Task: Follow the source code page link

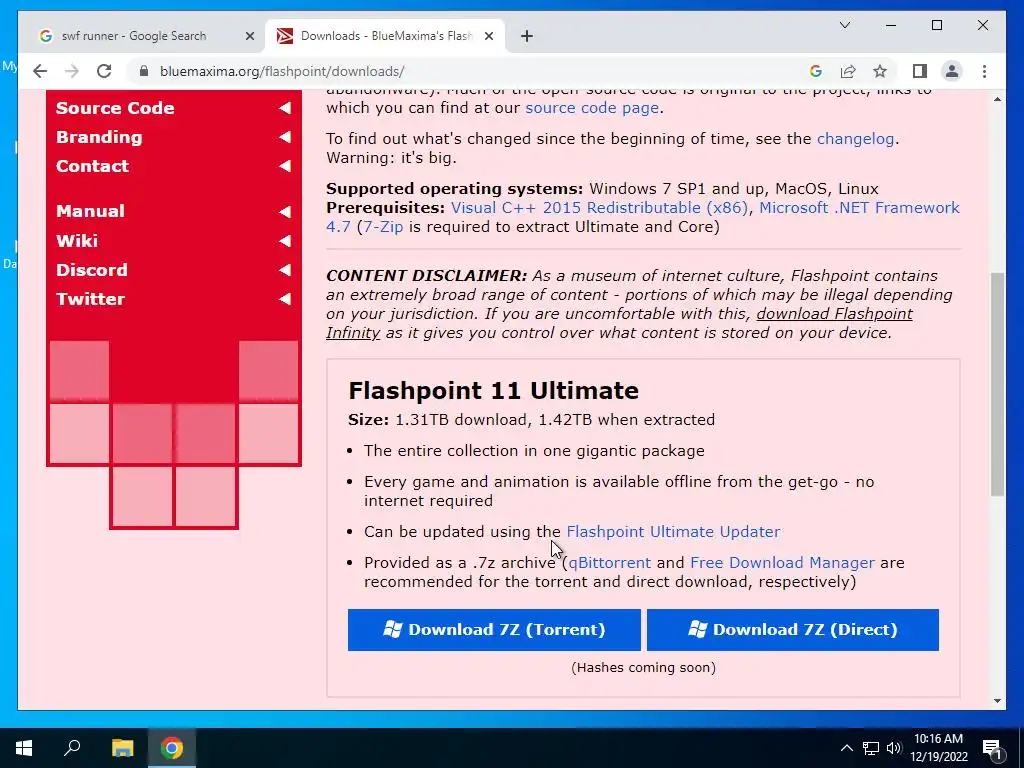Action: (592, 108)
